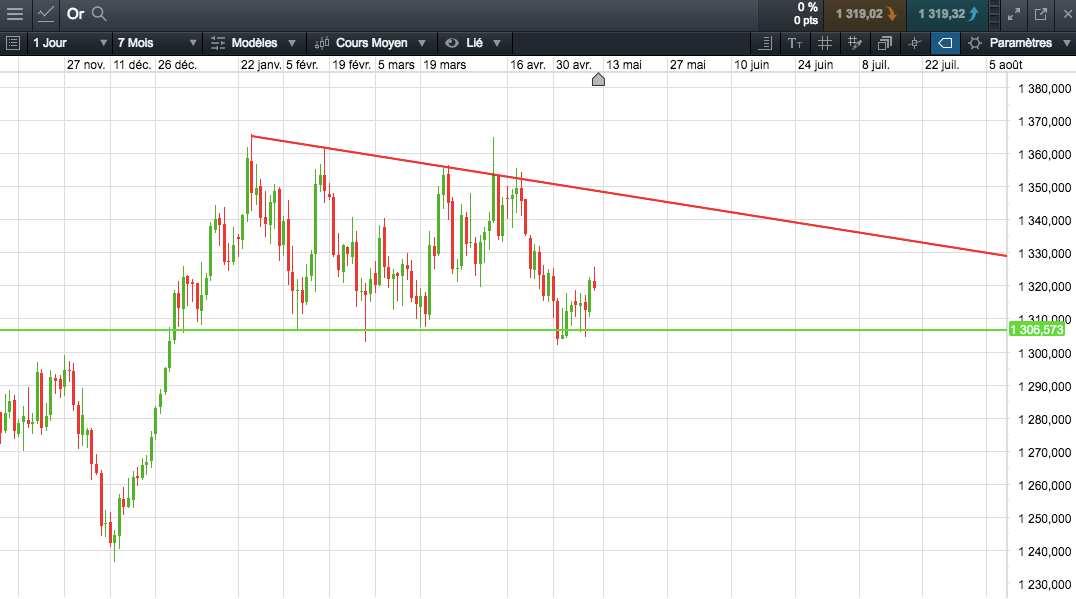This screenshot has width=1076, height=599.
Task: Click the instrument name Or
Action: click(x=75, y=14)
